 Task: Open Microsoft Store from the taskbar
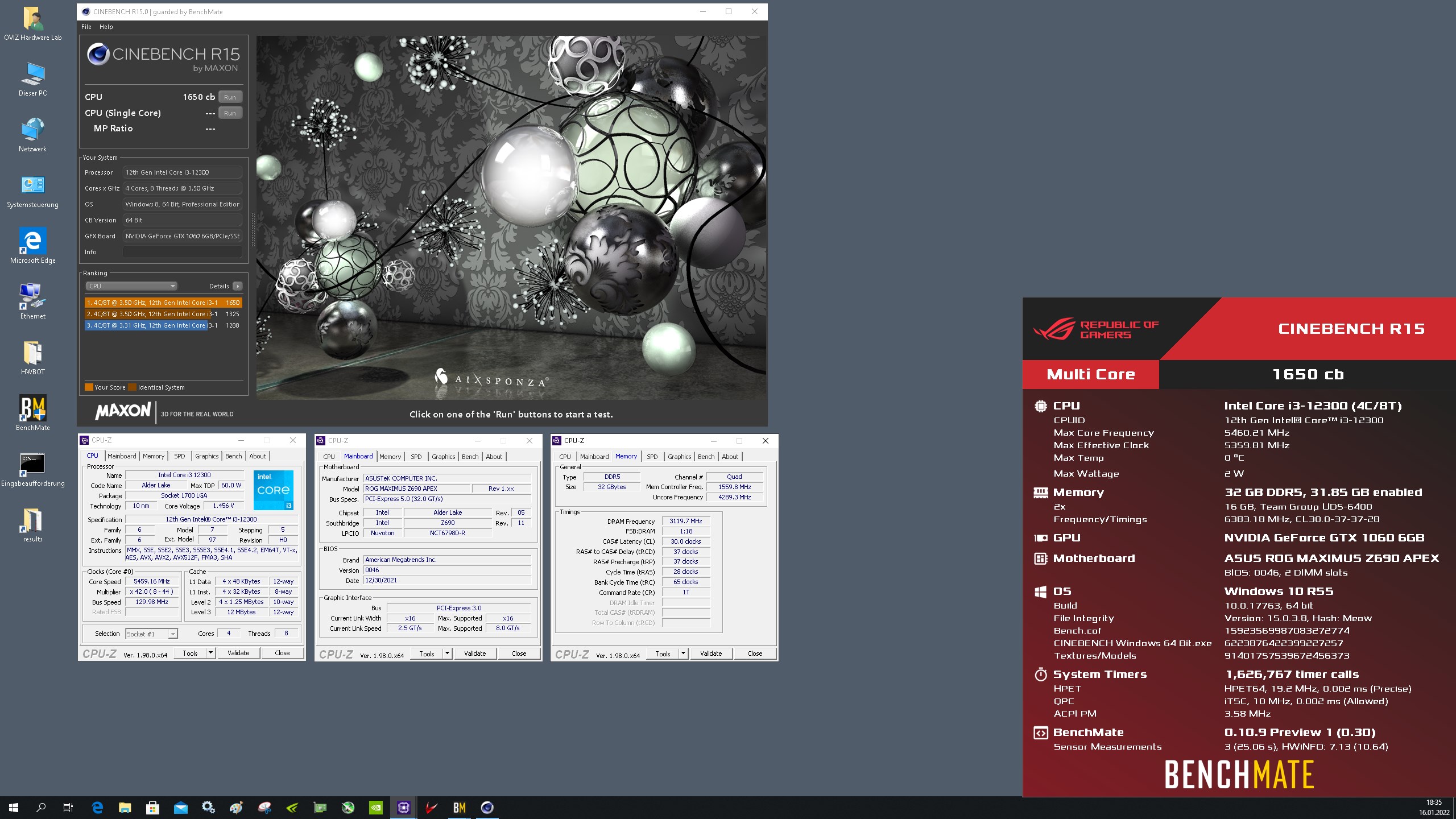tap(152, 808)
